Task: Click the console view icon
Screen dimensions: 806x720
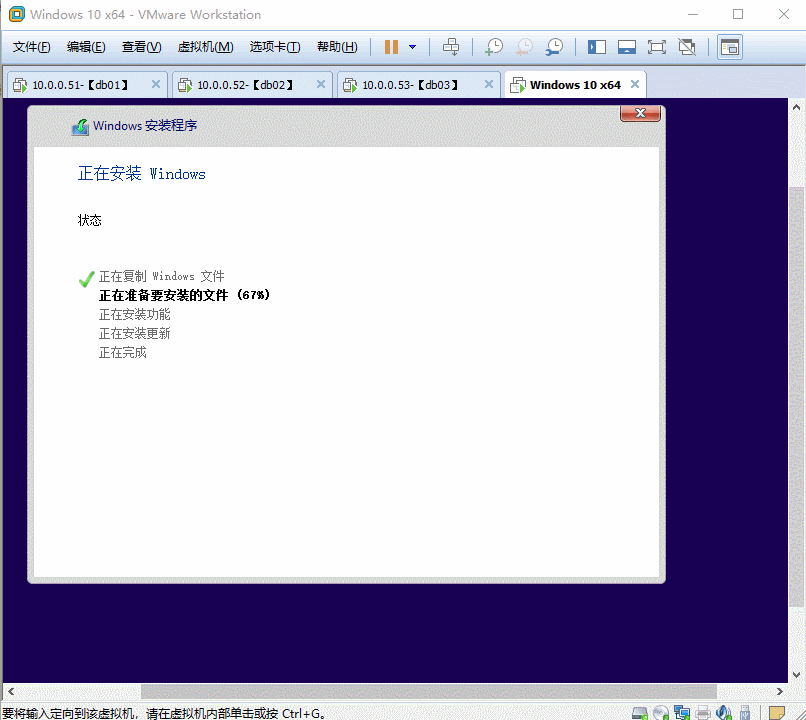Action: pos(730,47)
